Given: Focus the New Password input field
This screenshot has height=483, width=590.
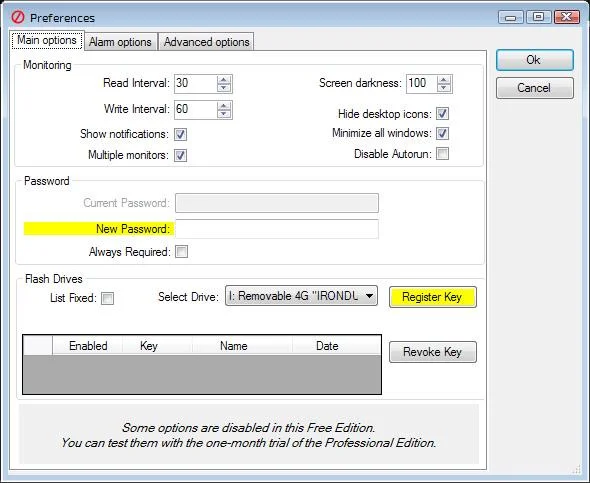Looking at the screenshot, I should click(277, 229).
